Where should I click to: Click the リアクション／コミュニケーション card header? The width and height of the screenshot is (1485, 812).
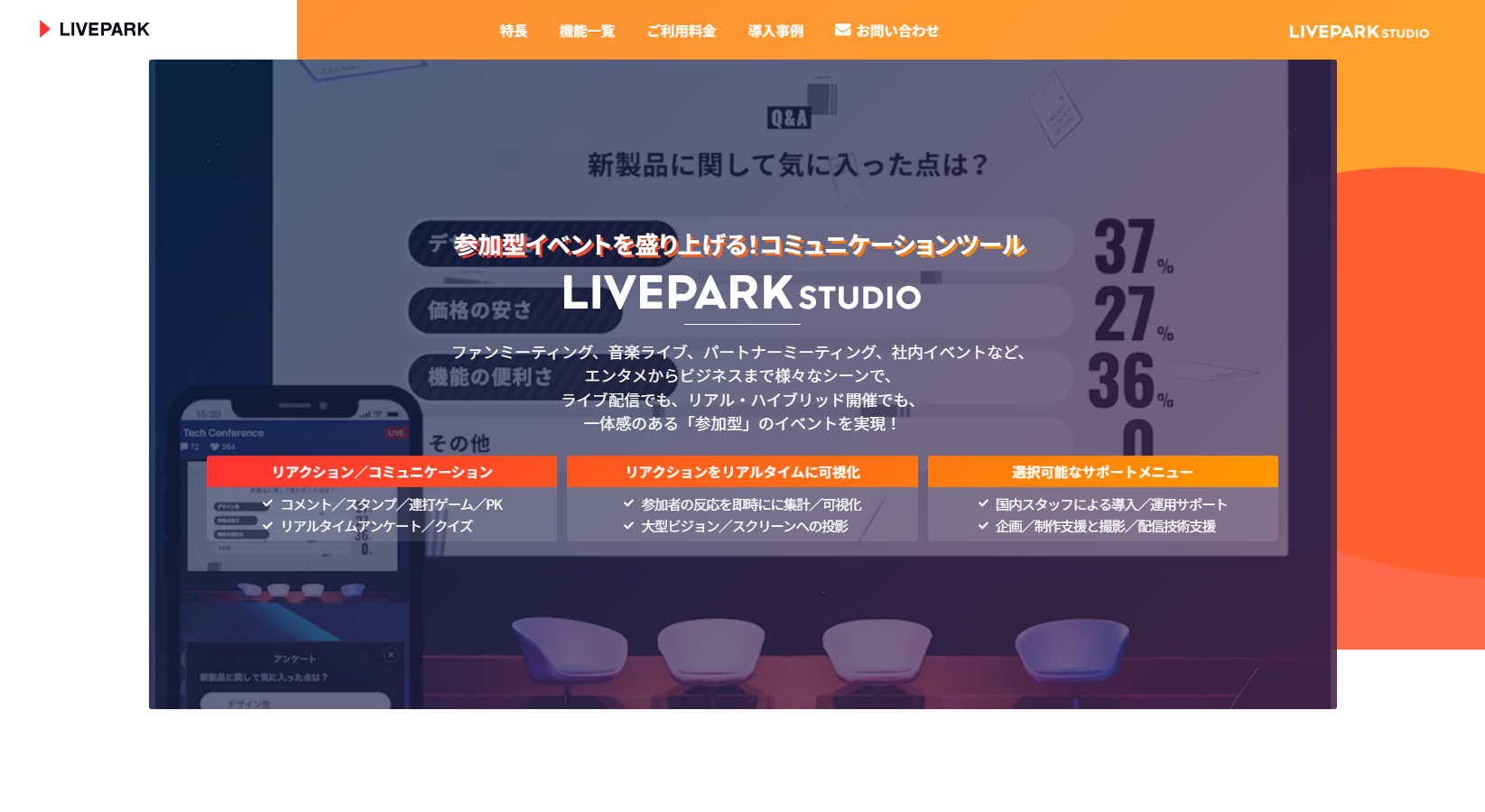tap(382, 472)
